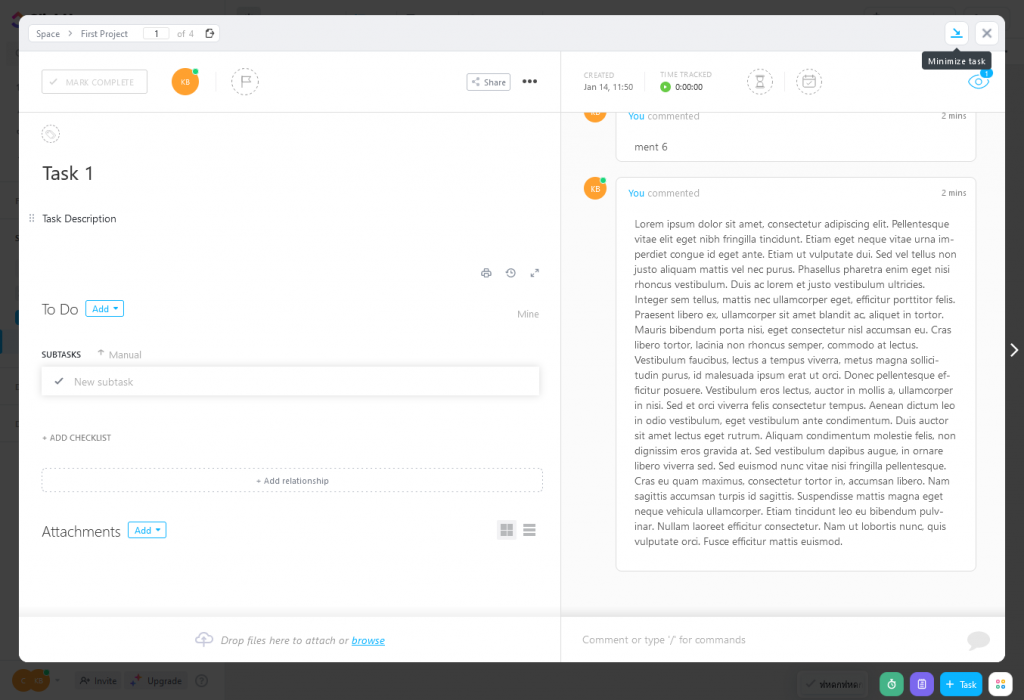Open the notepad icon in bottom bar
The height and width of the screenshot is (700, 1024).
[921, 684]
